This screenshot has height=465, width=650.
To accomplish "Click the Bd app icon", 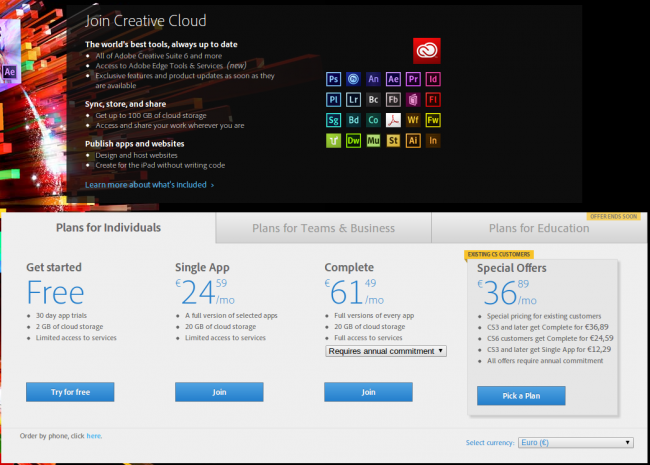I will (353, 120).
